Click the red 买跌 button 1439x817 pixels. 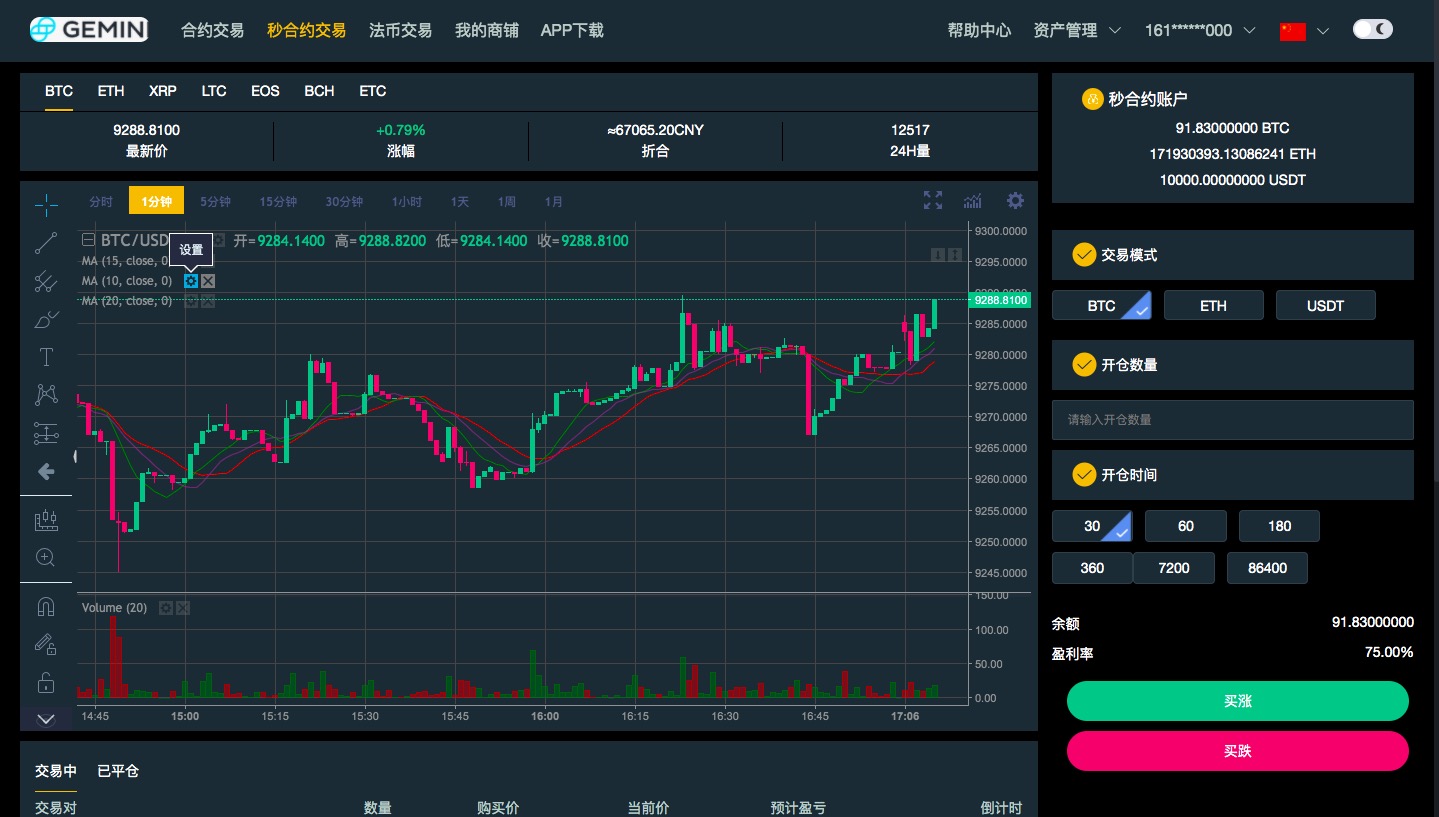pos(1238,751)
